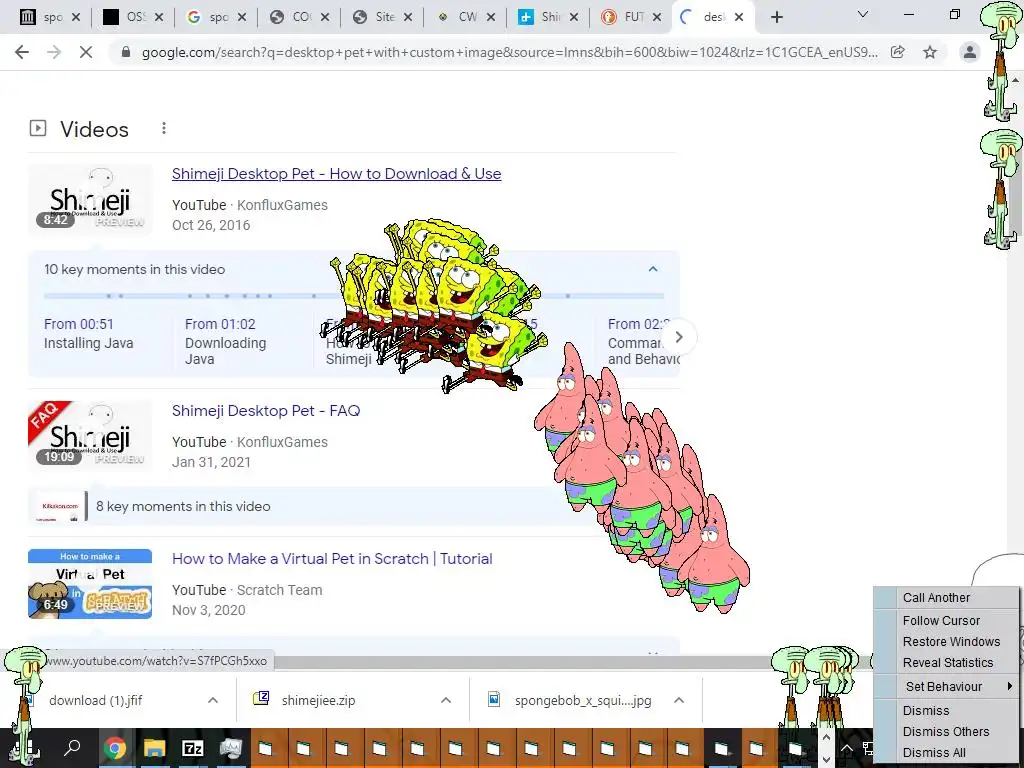Close the active 'desk' tab

click(739, 17)
